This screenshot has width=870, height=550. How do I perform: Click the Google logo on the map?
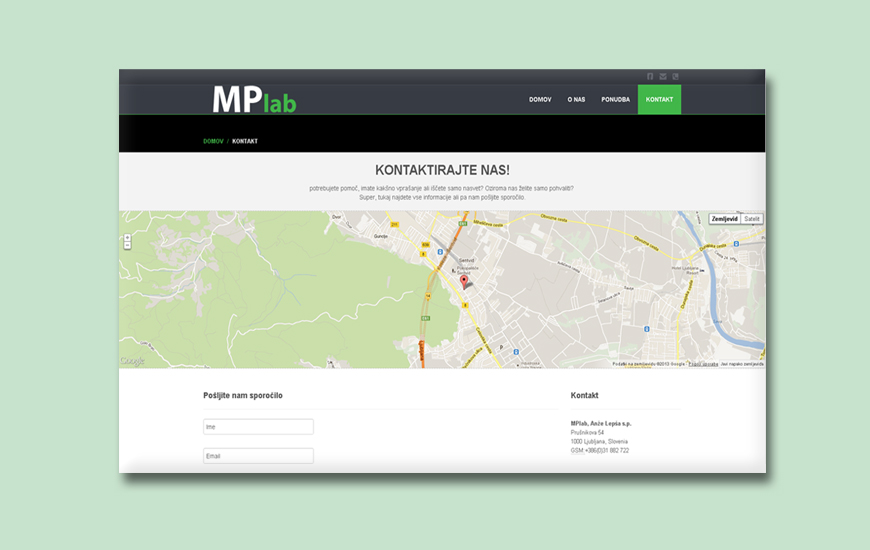pos(132,361)
